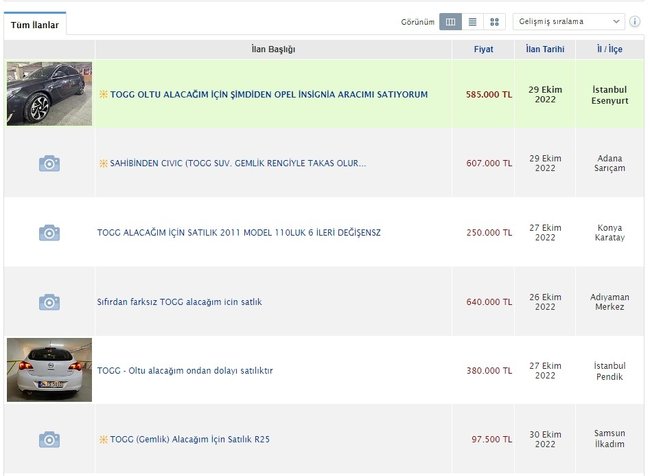This screenshot has width=650, height=476.
Task: Switch to gallery grid view icon
Action: tap(494, 22)
